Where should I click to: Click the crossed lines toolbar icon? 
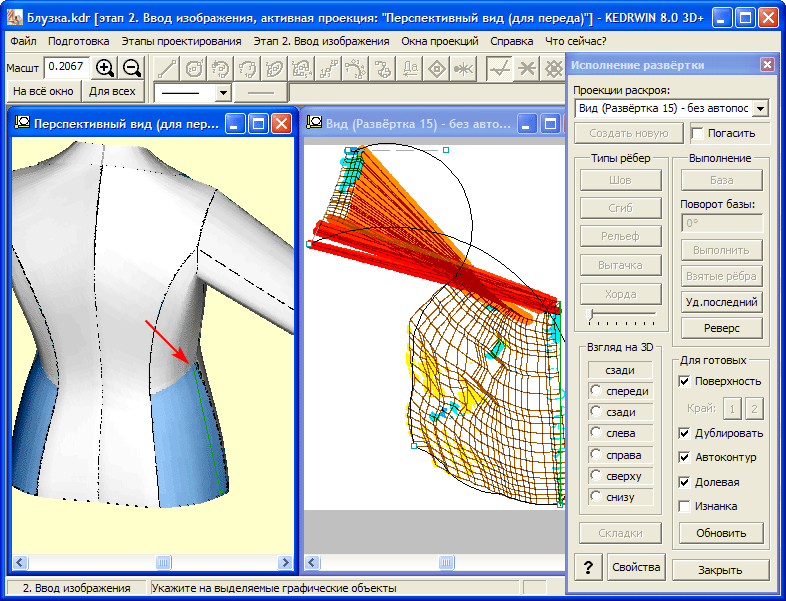527,68
